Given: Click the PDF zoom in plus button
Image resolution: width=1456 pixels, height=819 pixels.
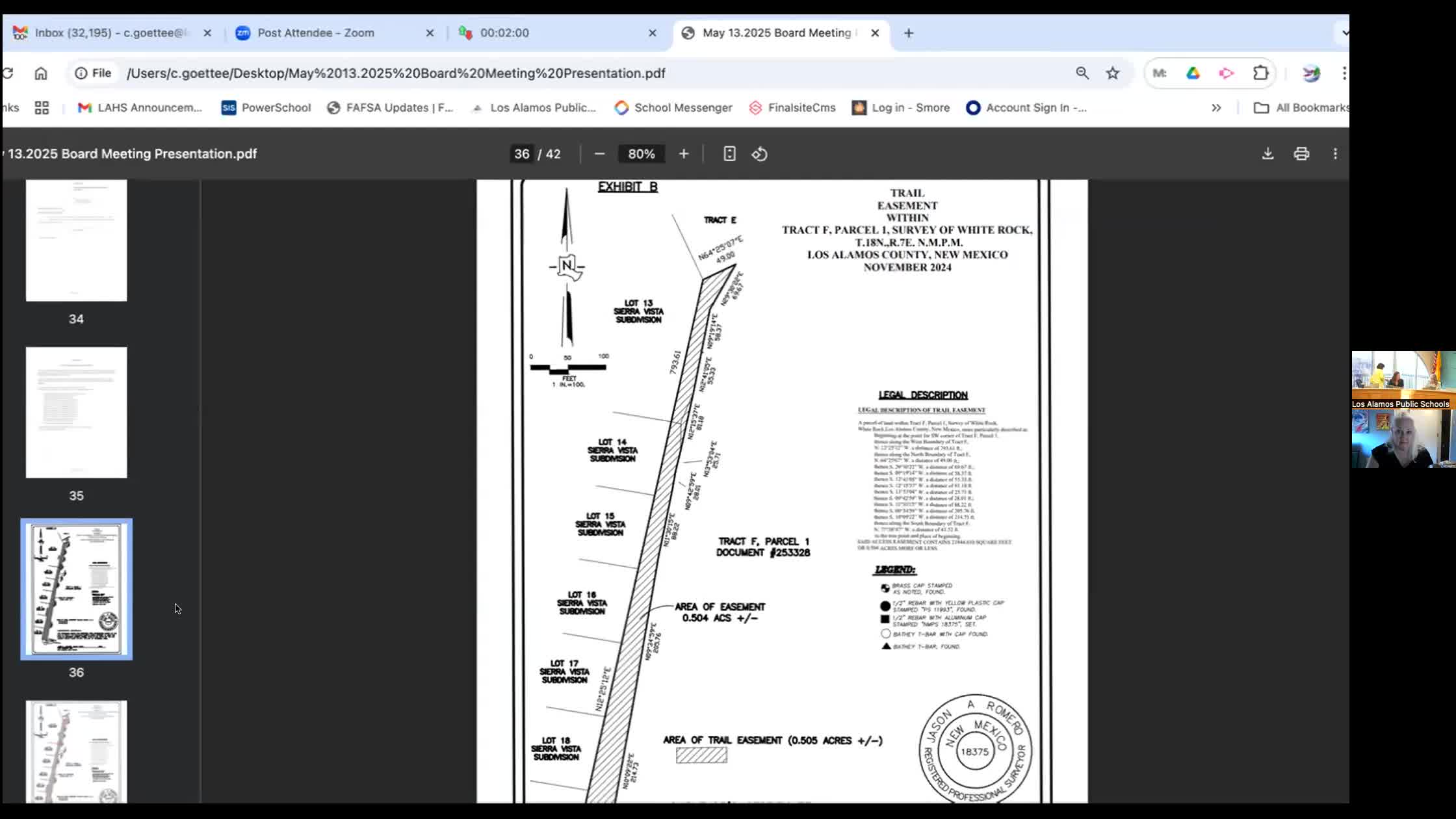Looking at the screenshot, I should click(x=683, y=154).
